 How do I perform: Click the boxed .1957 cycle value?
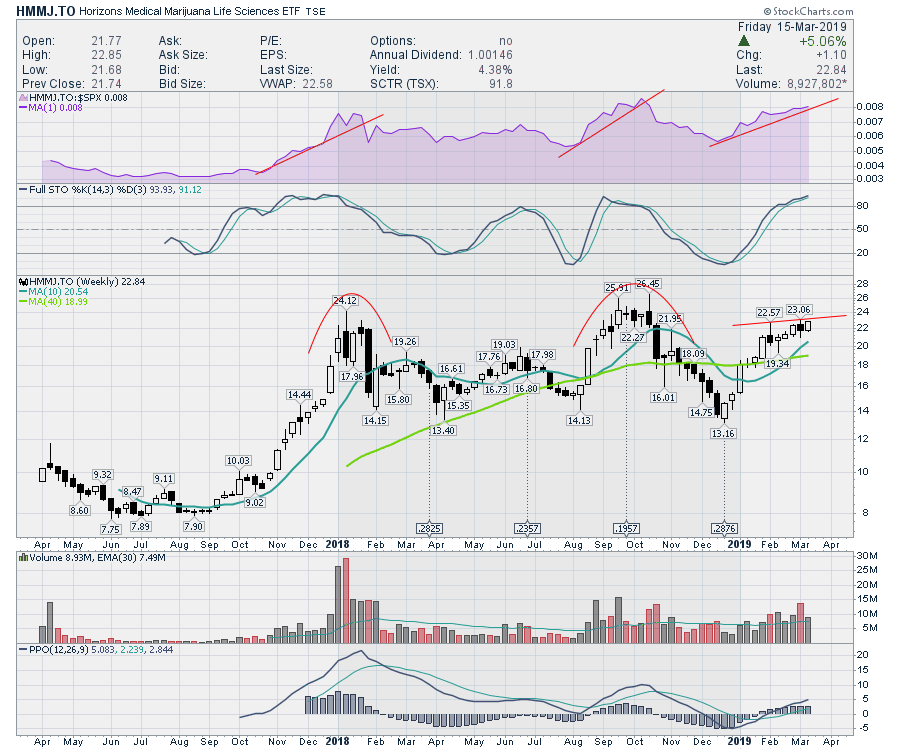click(x=625, y=528)
